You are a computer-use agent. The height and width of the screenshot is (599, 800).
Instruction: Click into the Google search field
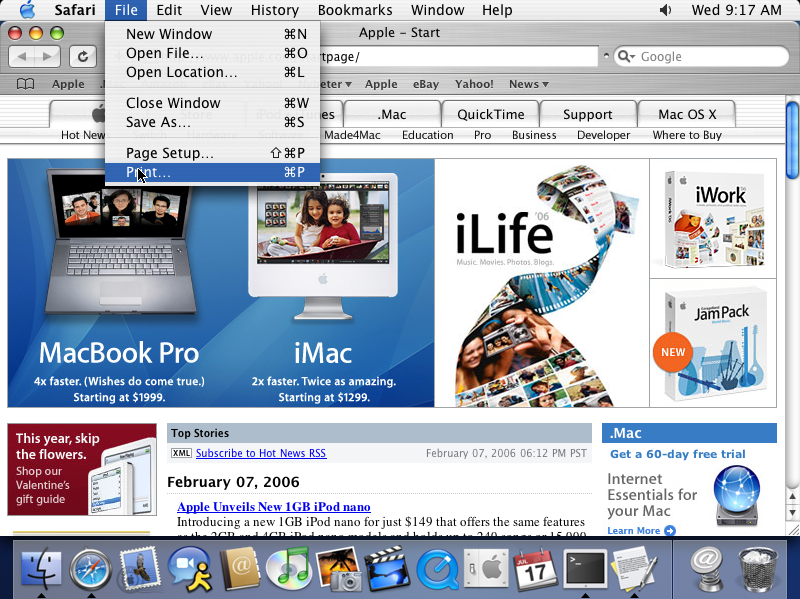[702, 56]
